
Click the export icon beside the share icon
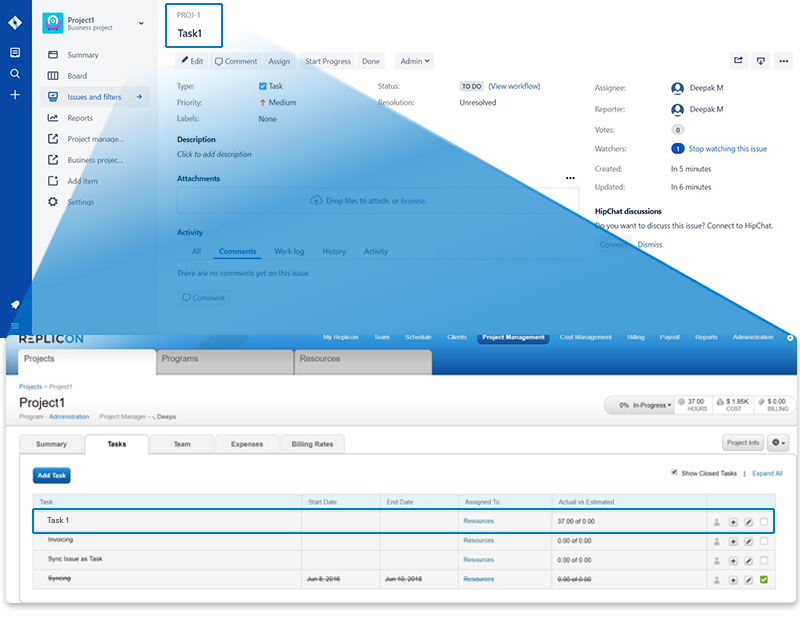[x=761, y=61]
